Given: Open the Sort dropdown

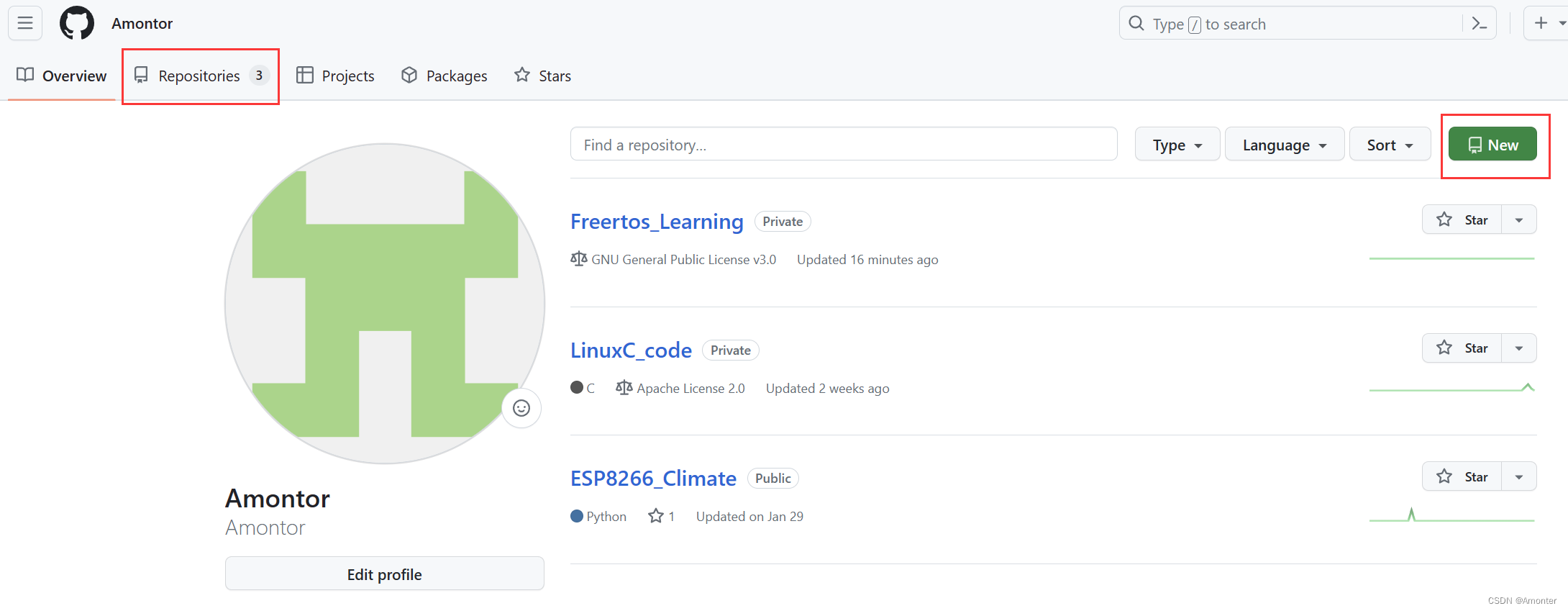Looking at the screenshot, I should point(1390,145).
